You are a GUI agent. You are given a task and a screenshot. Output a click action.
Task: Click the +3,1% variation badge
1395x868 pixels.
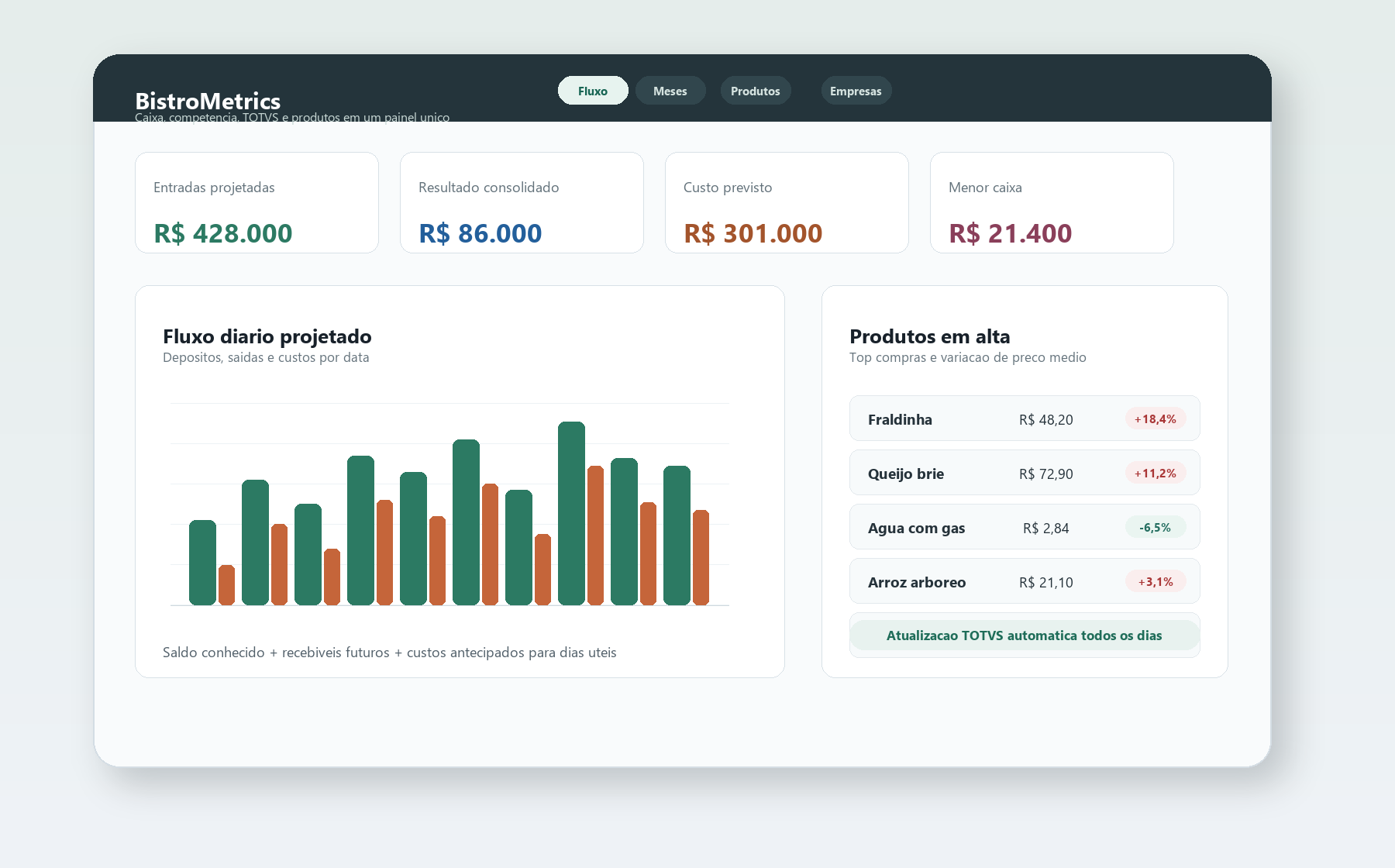(x=1156, y=581)
